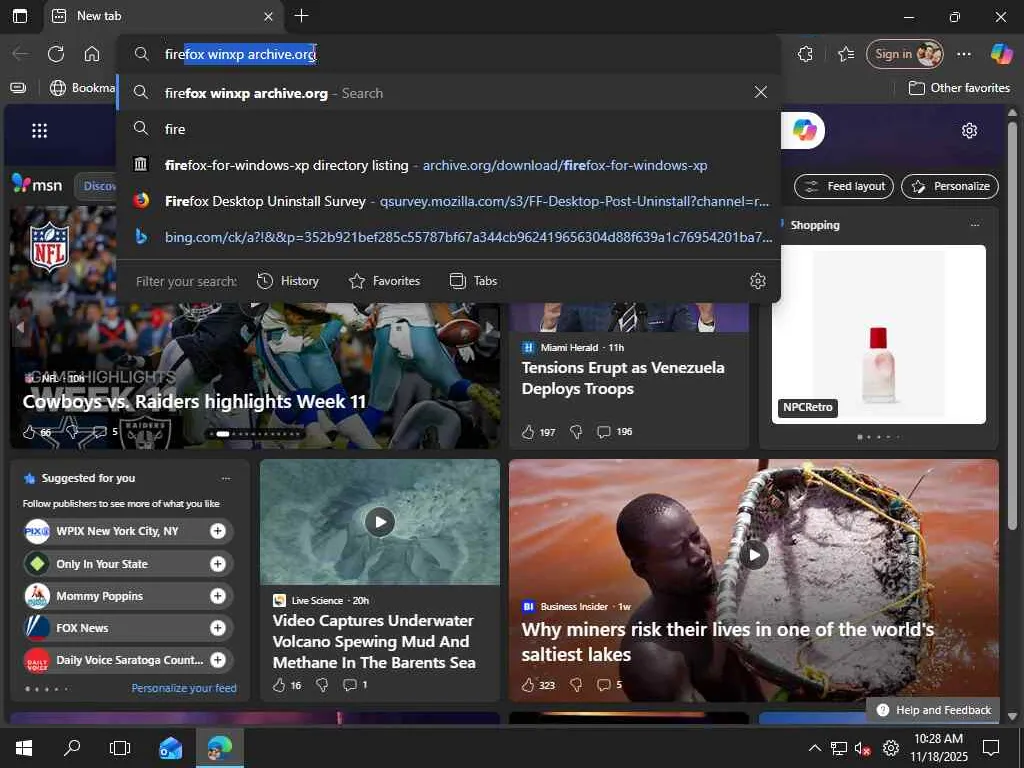
Task: Follow Only In Your State publisher
Action: tap(217, 564)
